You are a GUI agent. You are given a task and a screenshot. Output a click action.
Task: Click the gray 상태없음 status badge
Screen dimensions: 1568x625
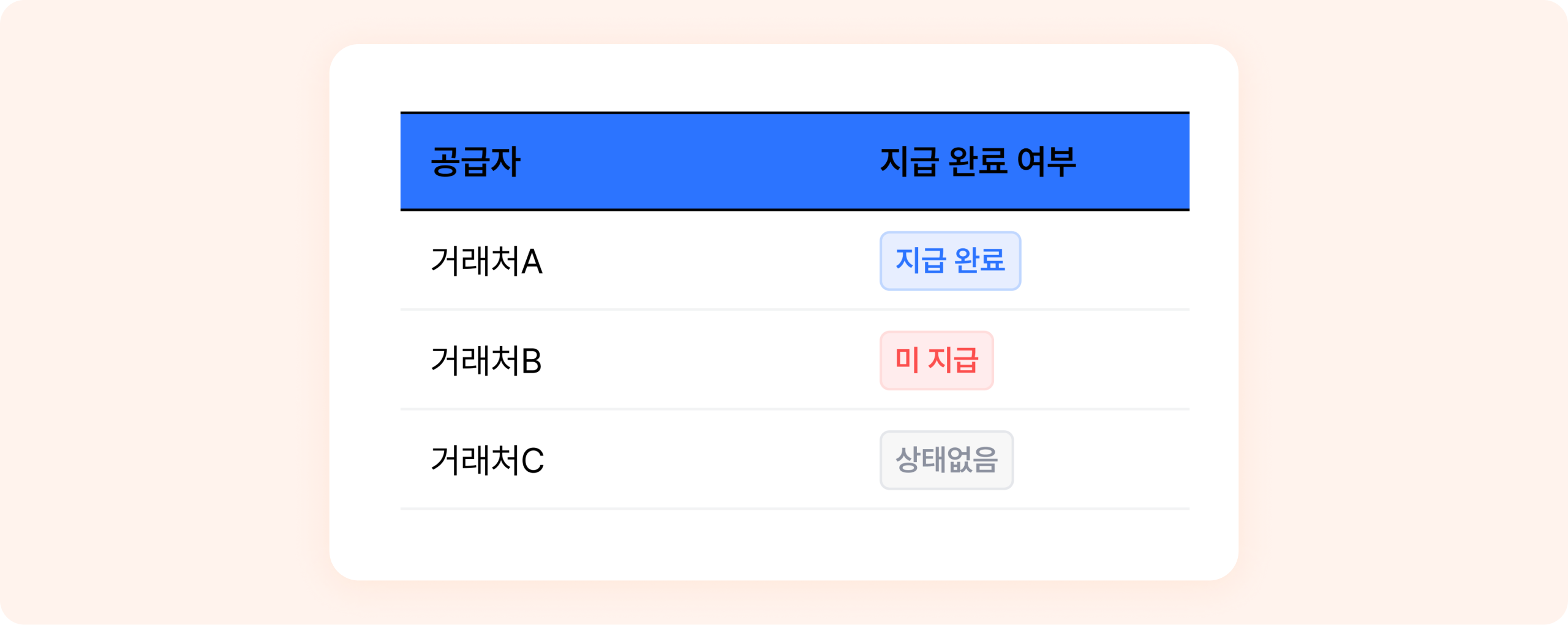(x=946, y=460)
